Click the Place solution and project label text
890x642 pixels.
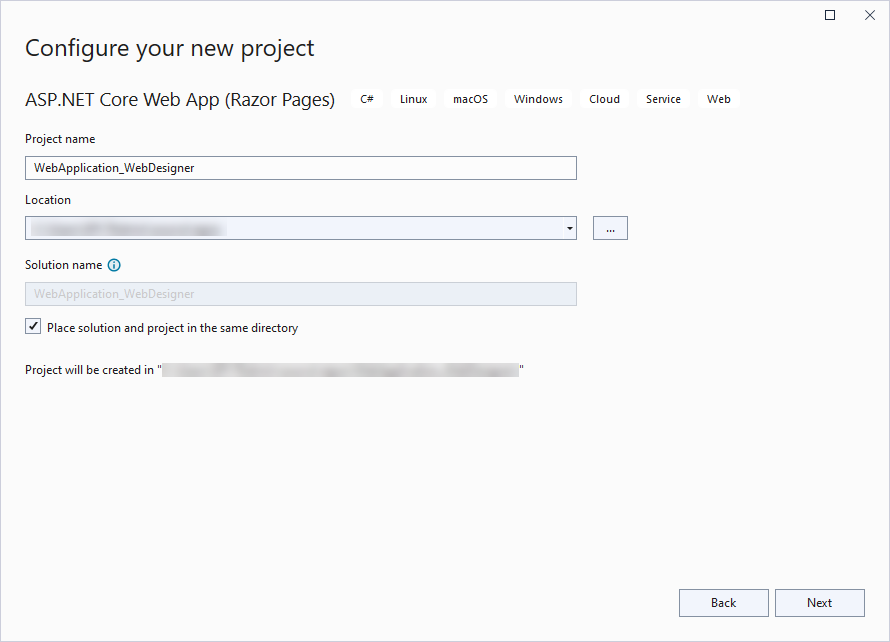[x=173, y=328]
